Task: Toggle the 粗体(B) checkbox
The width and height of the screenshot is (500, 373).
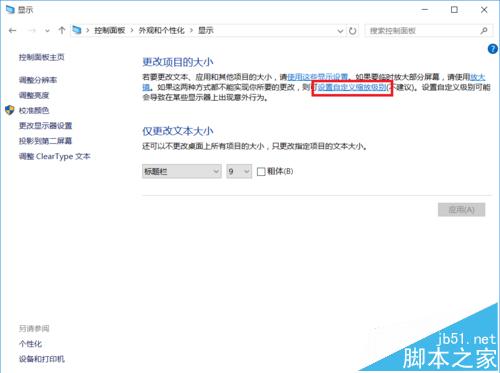Action: [261, 172]
